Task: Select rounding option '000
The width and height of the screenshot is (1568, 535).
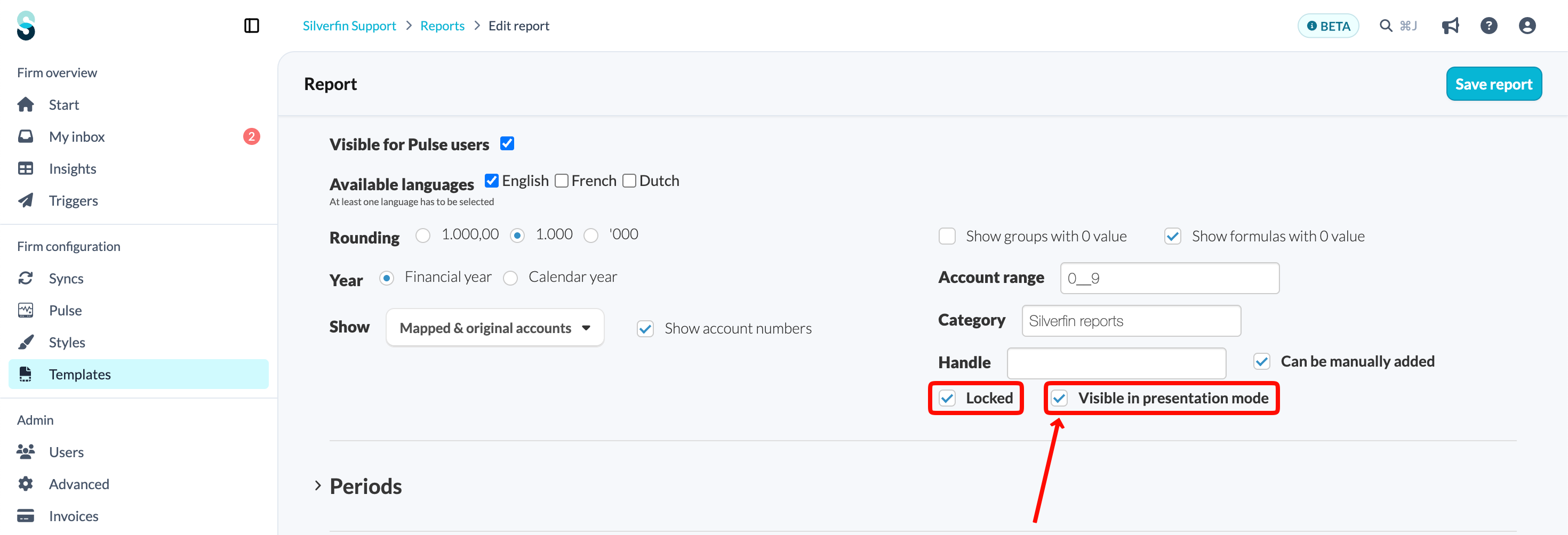Action: point(591,236)
